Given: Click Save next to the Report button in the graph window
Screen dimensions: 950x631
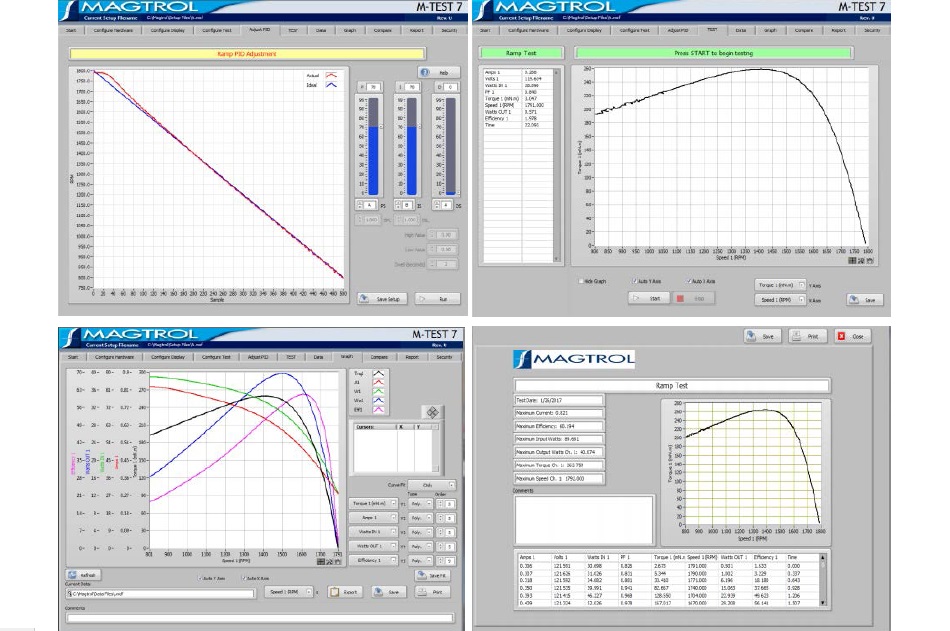Looking at the screenshot, I should 388,592.
